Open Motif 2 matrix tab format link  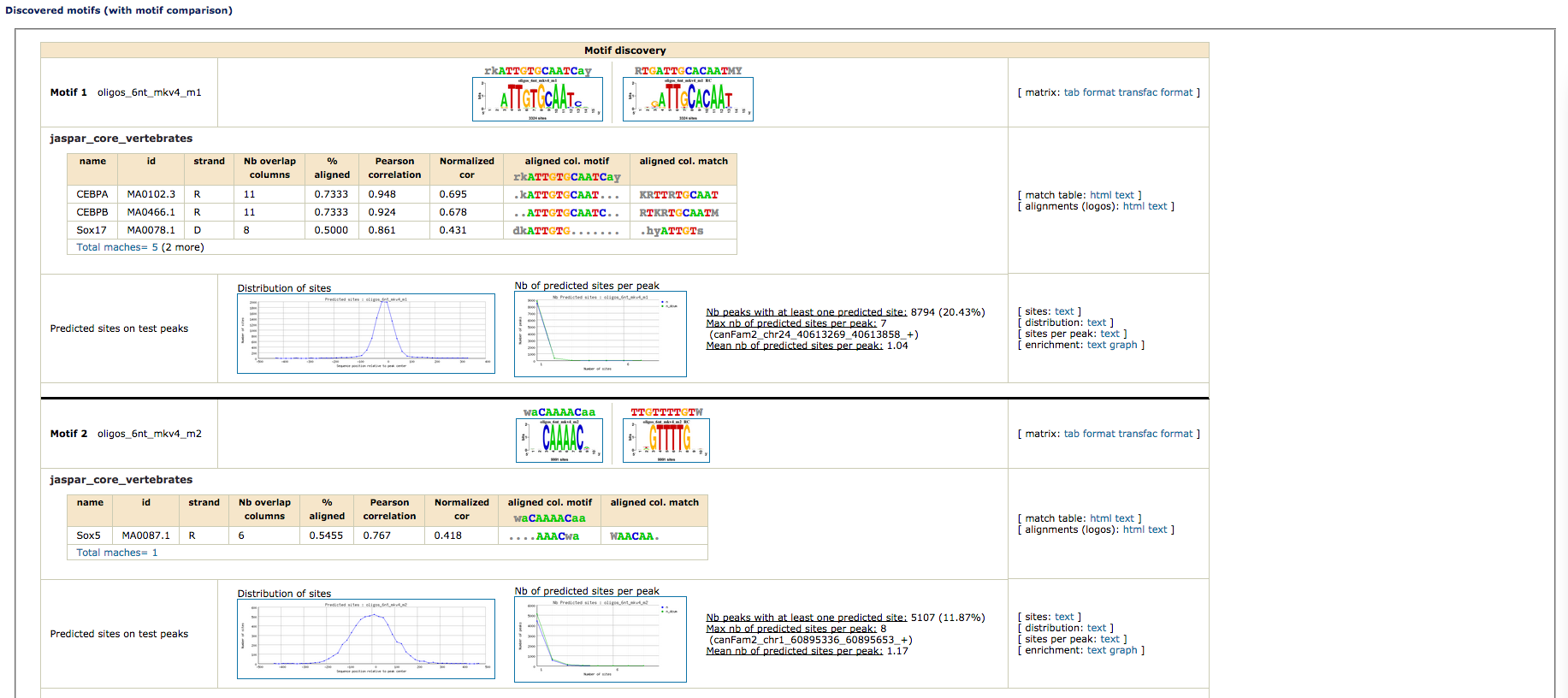(1089, 434)
